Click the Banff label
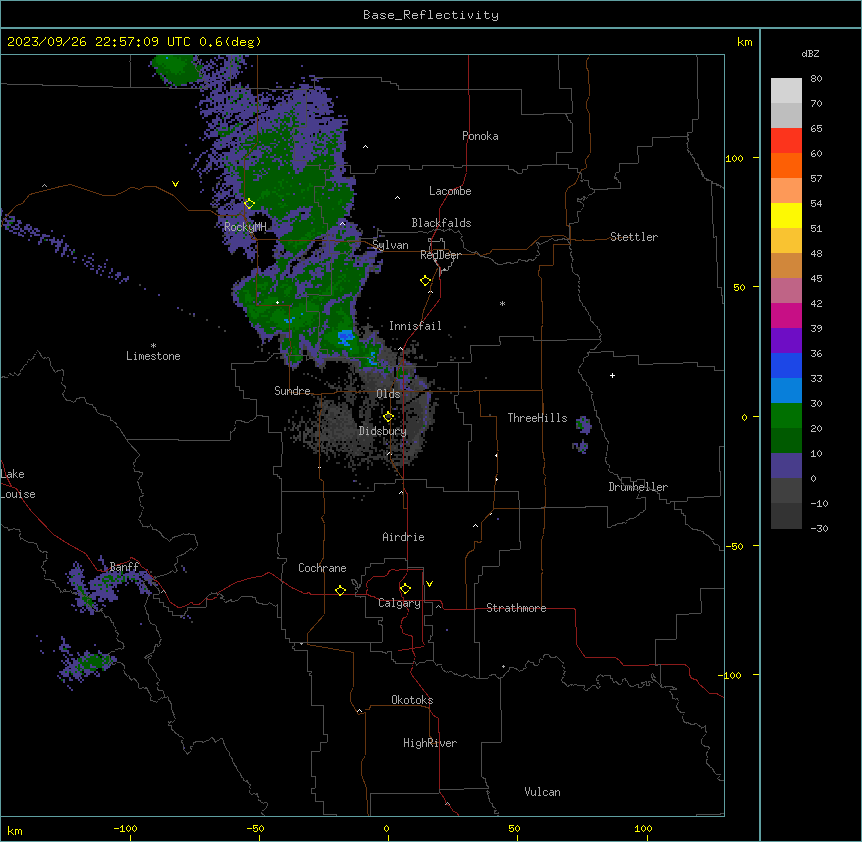 [124, 567]
